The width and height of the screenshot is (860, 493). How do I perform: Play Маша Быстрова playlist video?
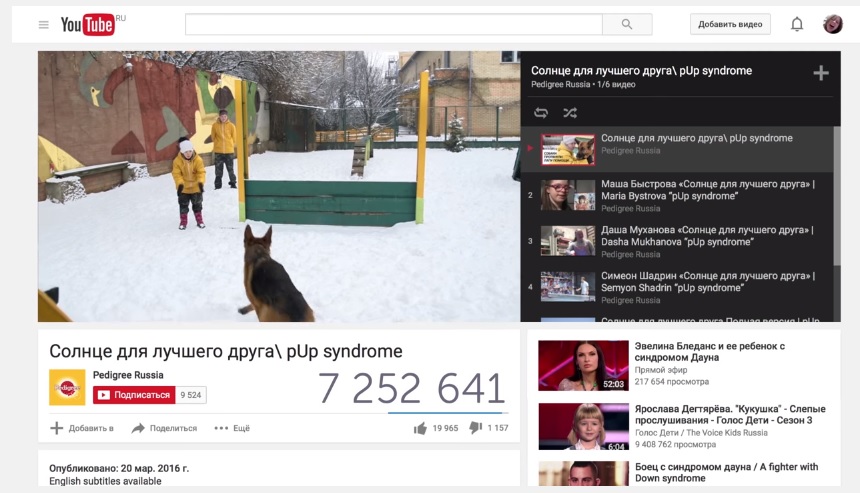pos(677,195)
